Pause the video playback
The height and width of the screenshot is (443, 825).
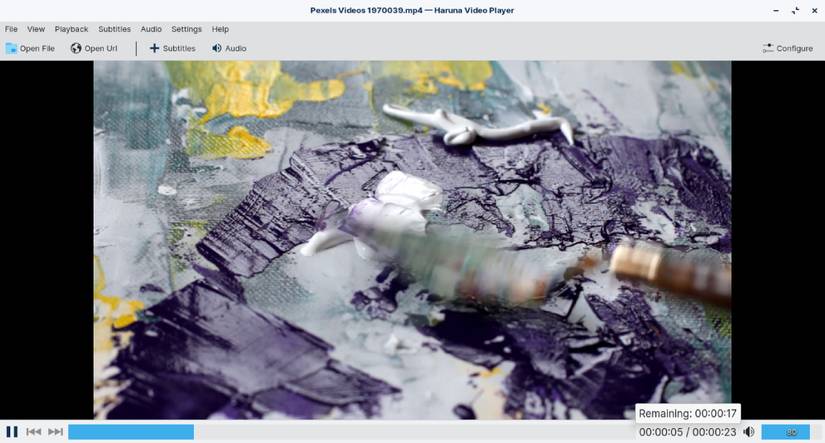pos(12,432)
